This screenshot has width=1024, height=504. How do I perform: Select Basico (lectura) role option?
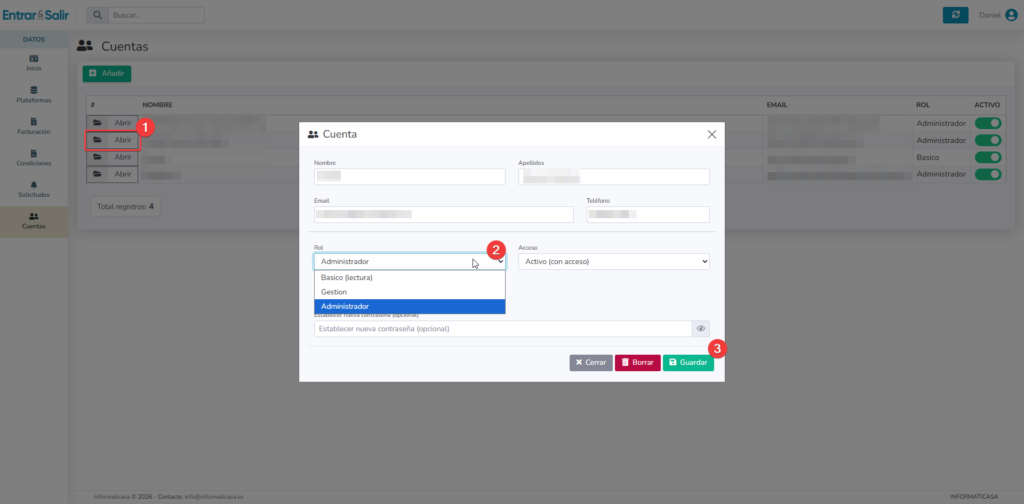(x=409, y=277)
